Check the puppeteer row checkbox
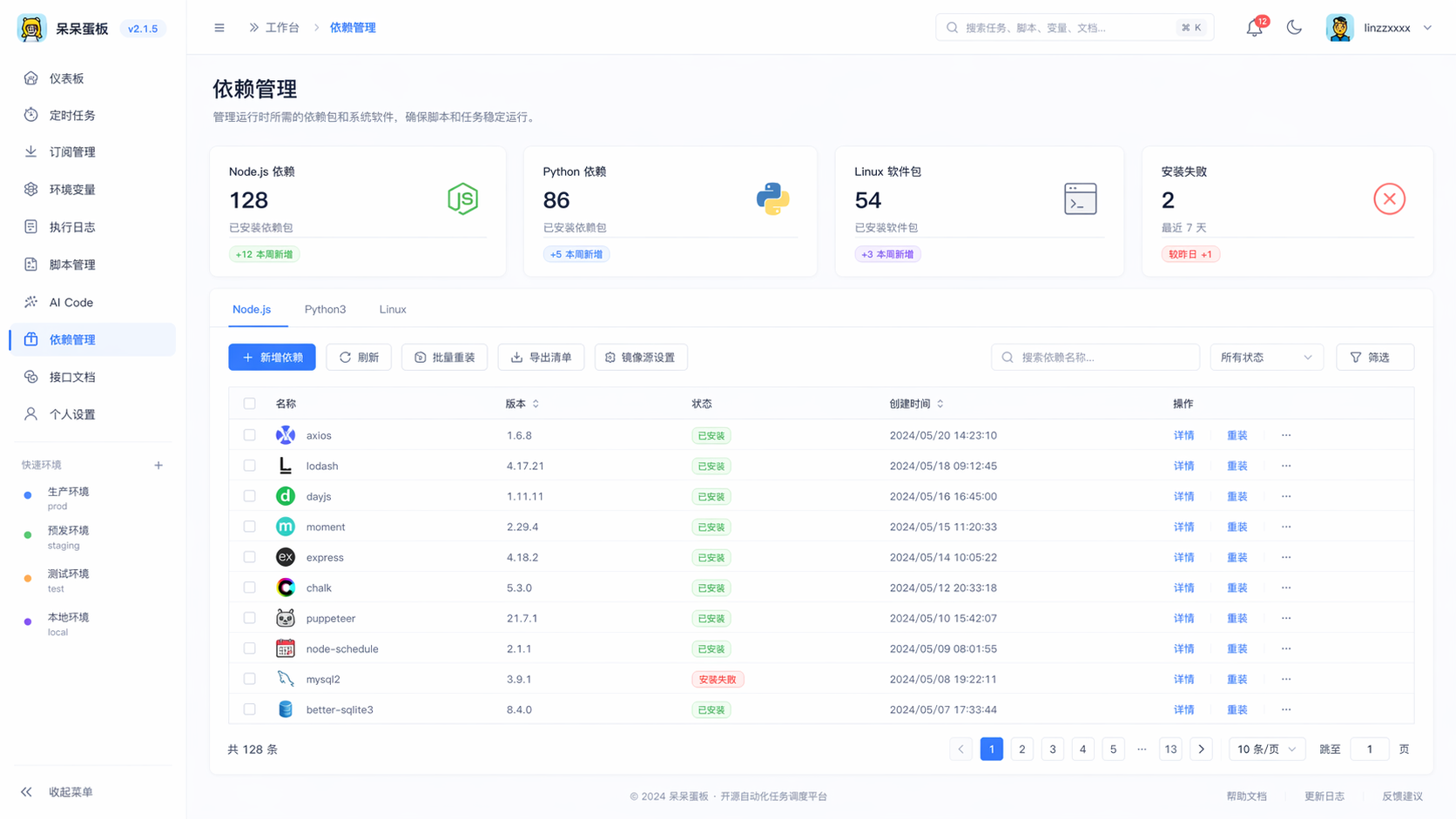 pos(250,618)
